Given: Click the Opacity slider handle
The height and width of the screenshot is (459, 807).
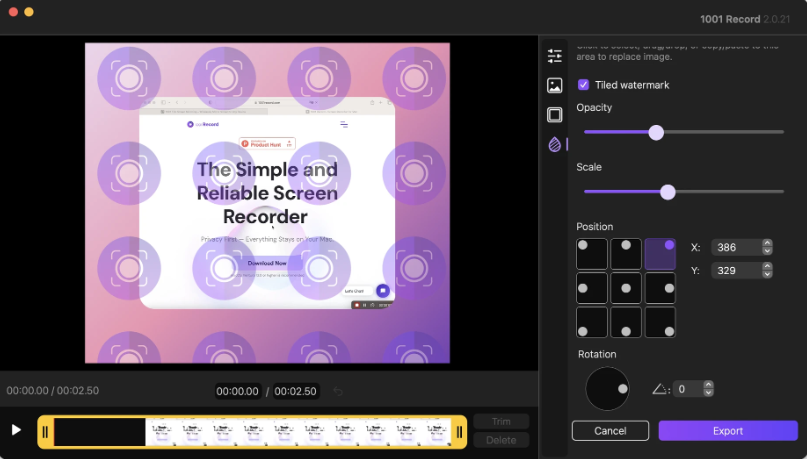Looking at the screenshot, I should 656,133.
